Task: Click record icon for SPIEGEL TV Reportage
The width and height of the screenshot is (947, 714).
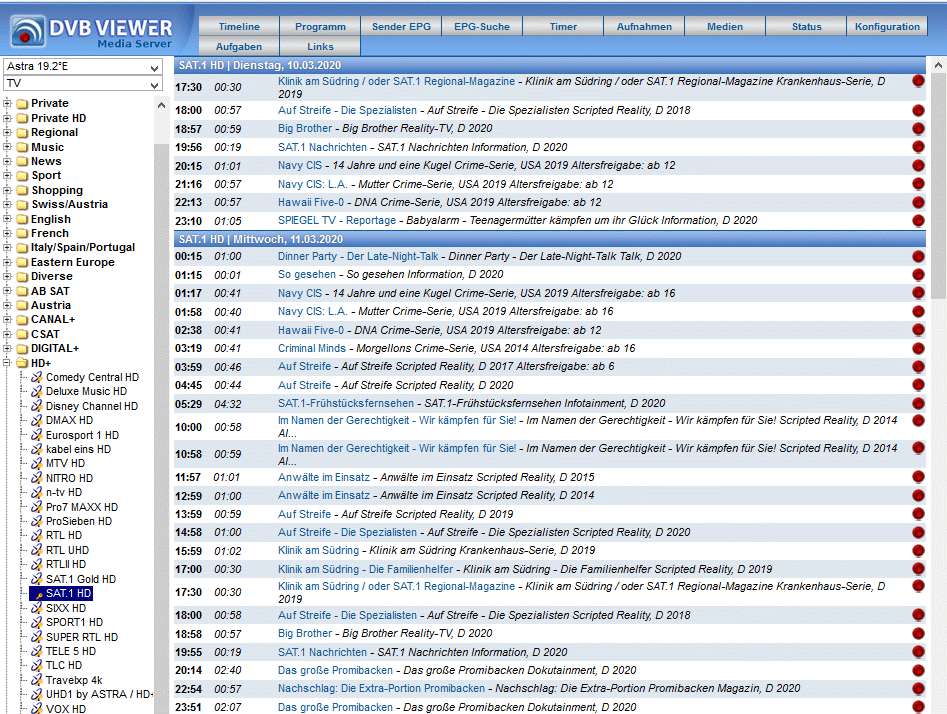Action: pos(918,221)
